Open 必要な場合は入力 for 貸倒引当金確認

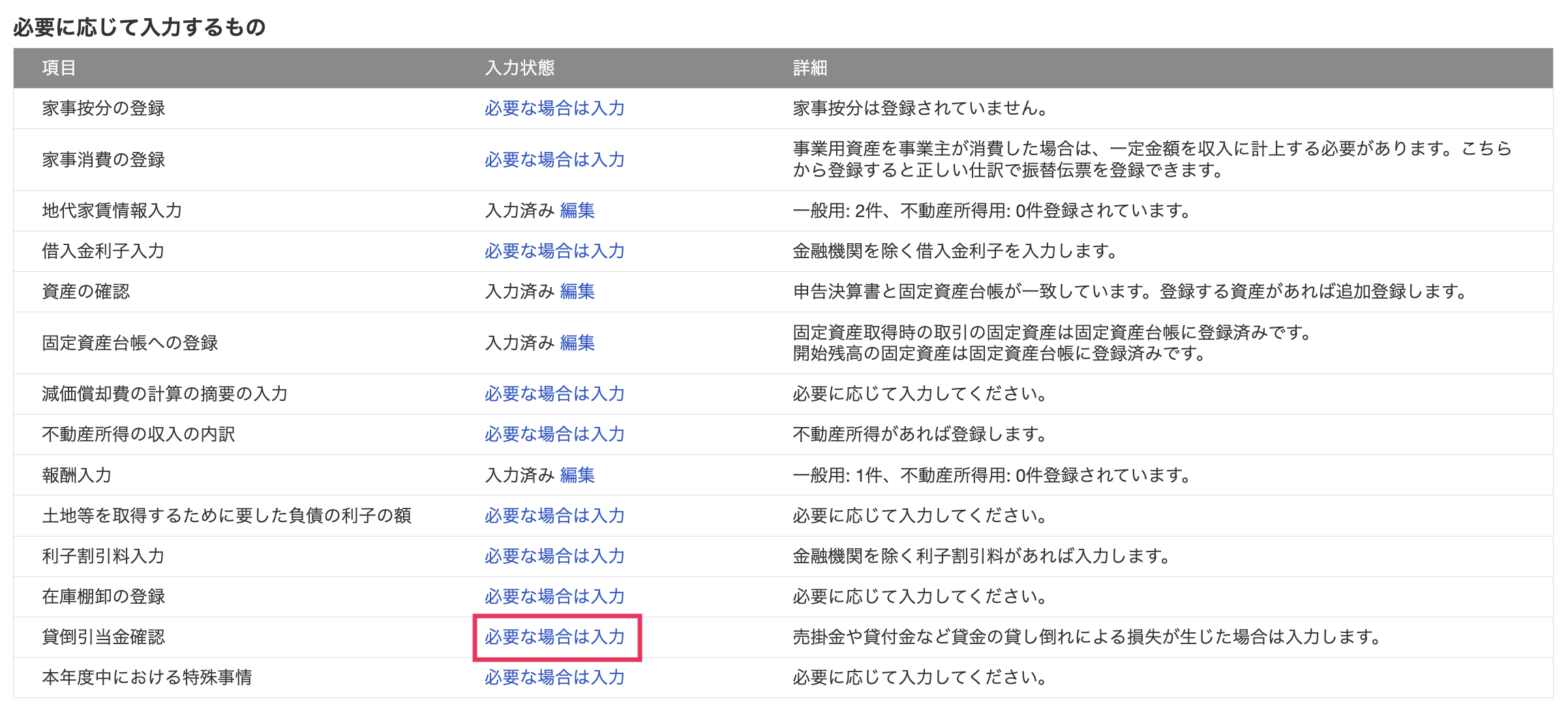[554, 637]
